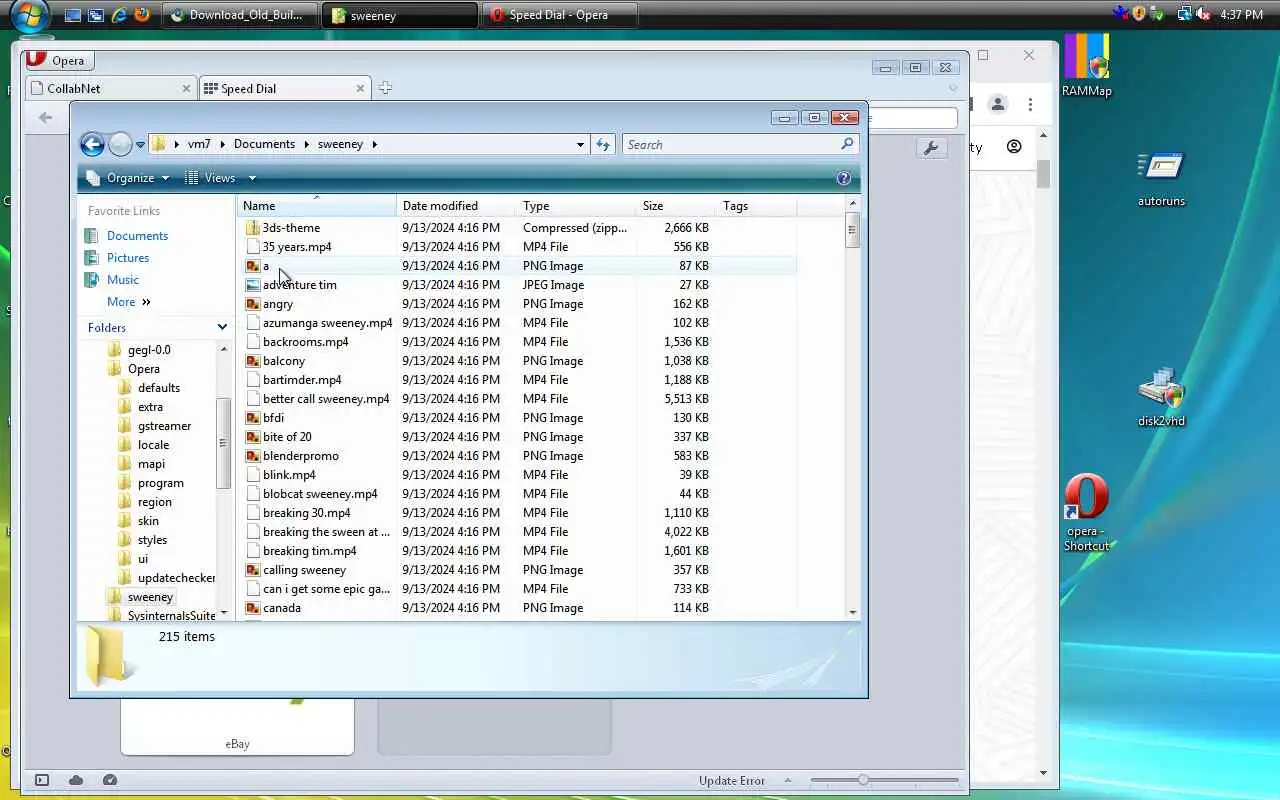This screenshot has width=1280, height=800.
Task: Click Opera Link cloud icon
Action: coord(76,780)
